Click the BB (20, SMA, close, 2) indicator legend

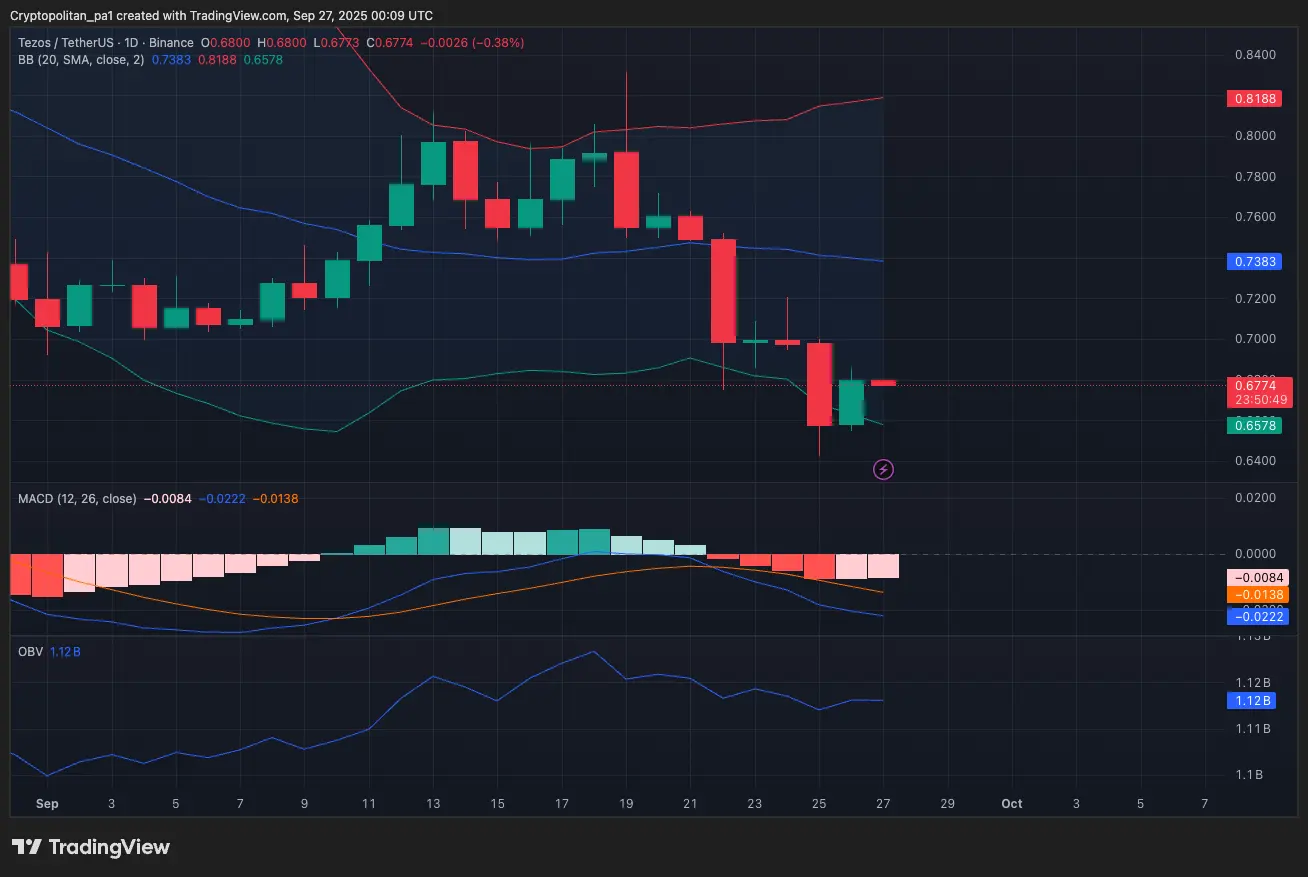click(81, 60)
